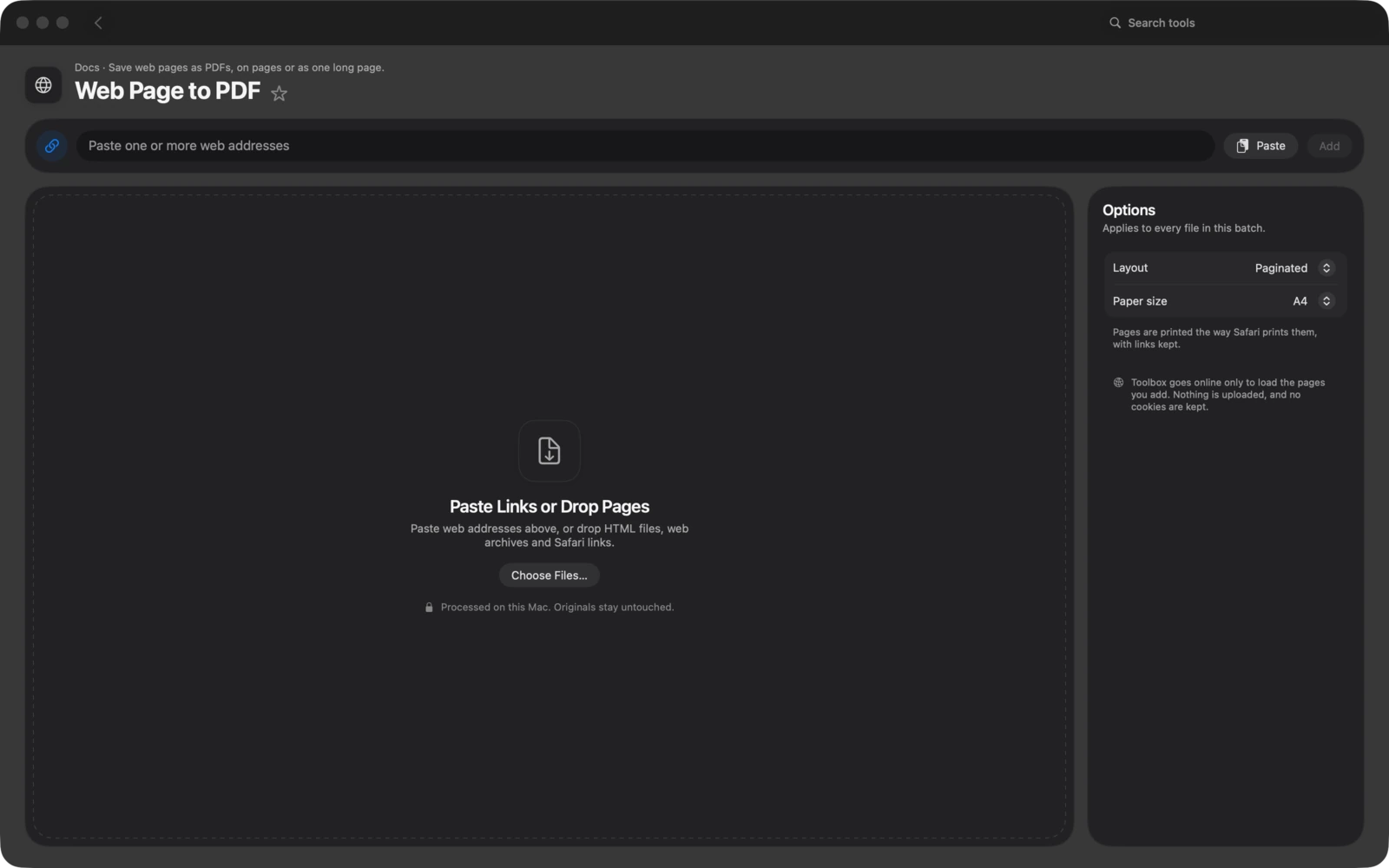1389x868 pixels.
Task: Click the 'Paper size' label
Action: pyautogui.click(x=1140, y=301)
